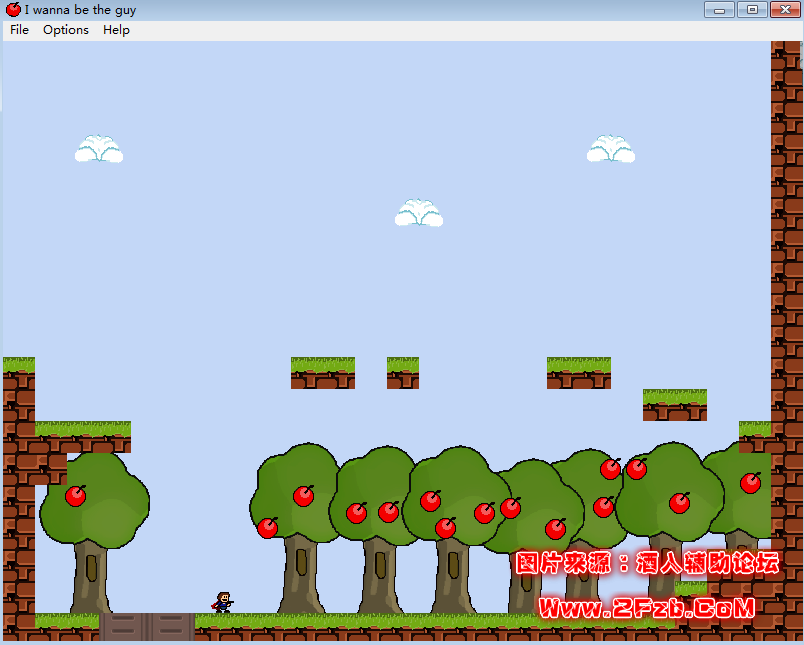
Task: Click the center cloud in the sky
Action: [419, 213]
